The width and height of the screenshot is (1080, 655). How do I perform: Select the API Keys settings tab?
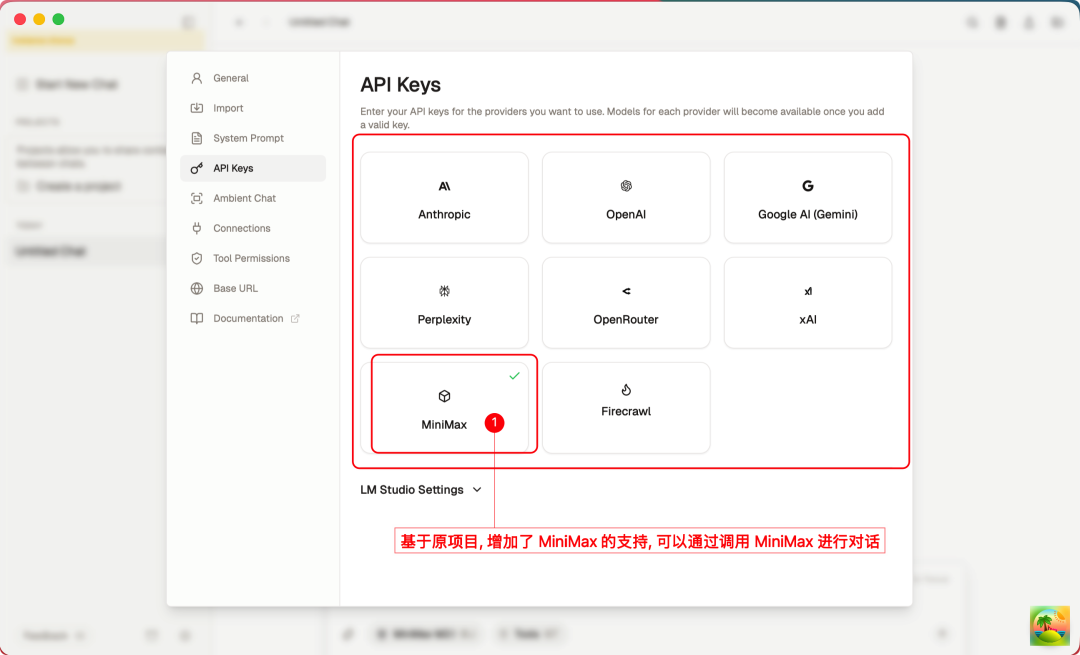coord(233,168)
